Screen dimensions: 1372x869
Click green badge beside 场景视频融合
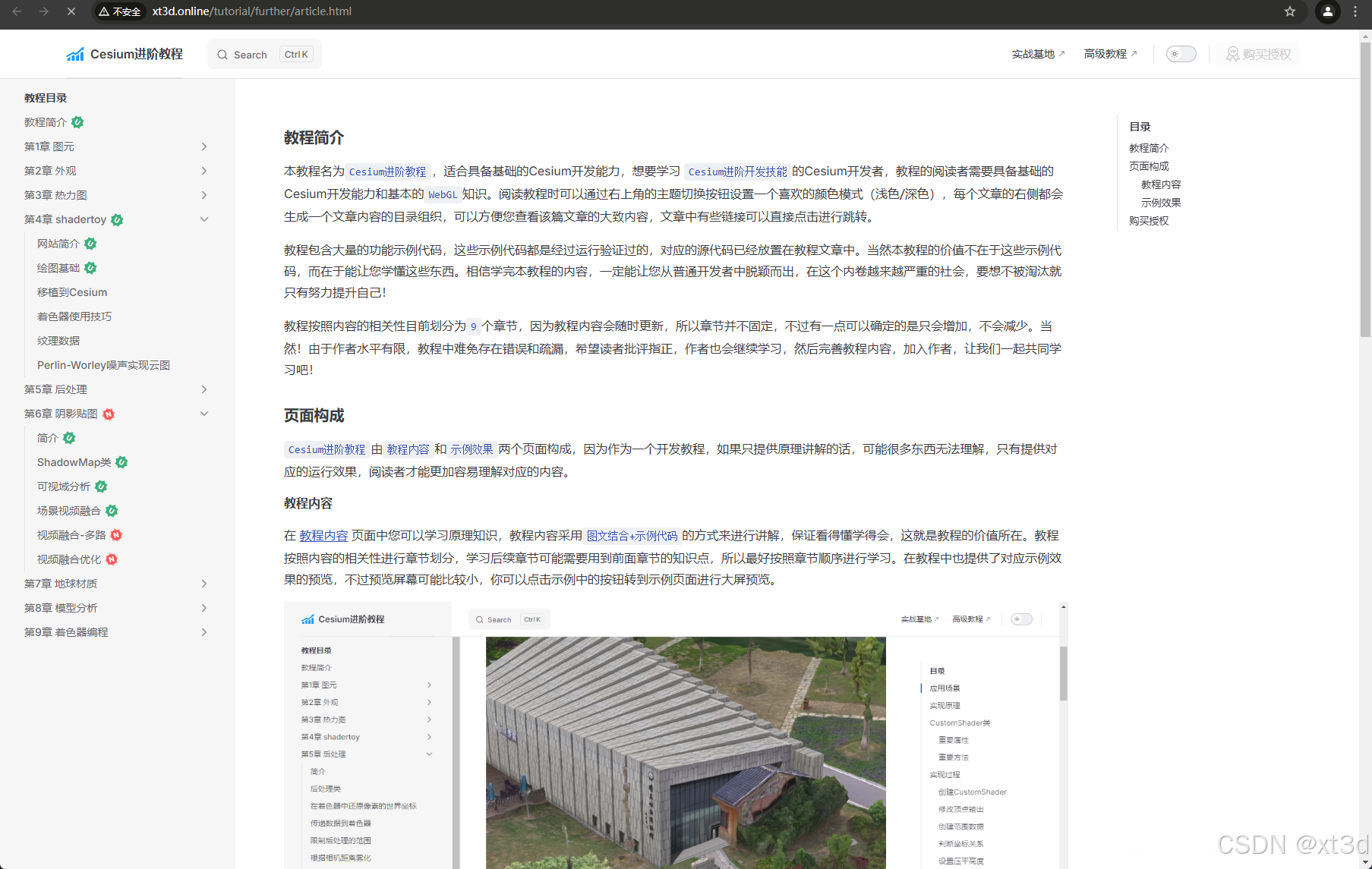[x=112, y=511]
